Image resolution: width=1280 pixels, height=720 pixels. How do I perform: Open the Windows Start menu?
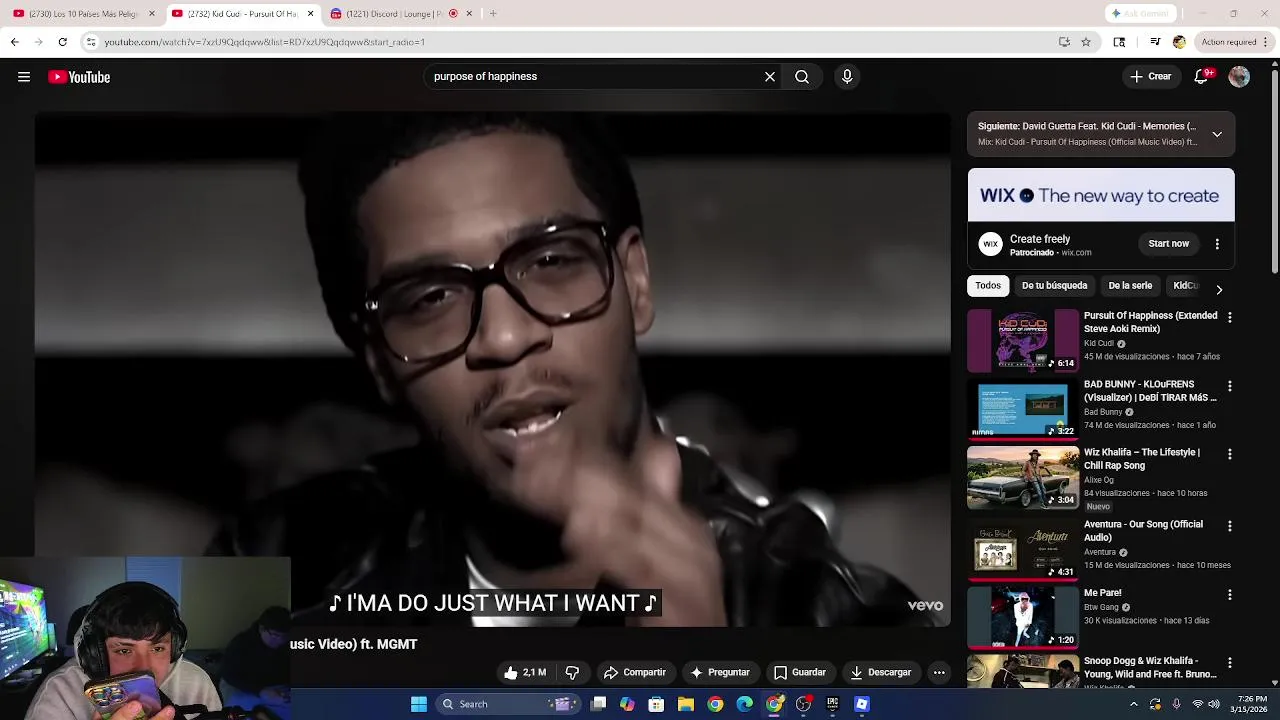point(419,704)
